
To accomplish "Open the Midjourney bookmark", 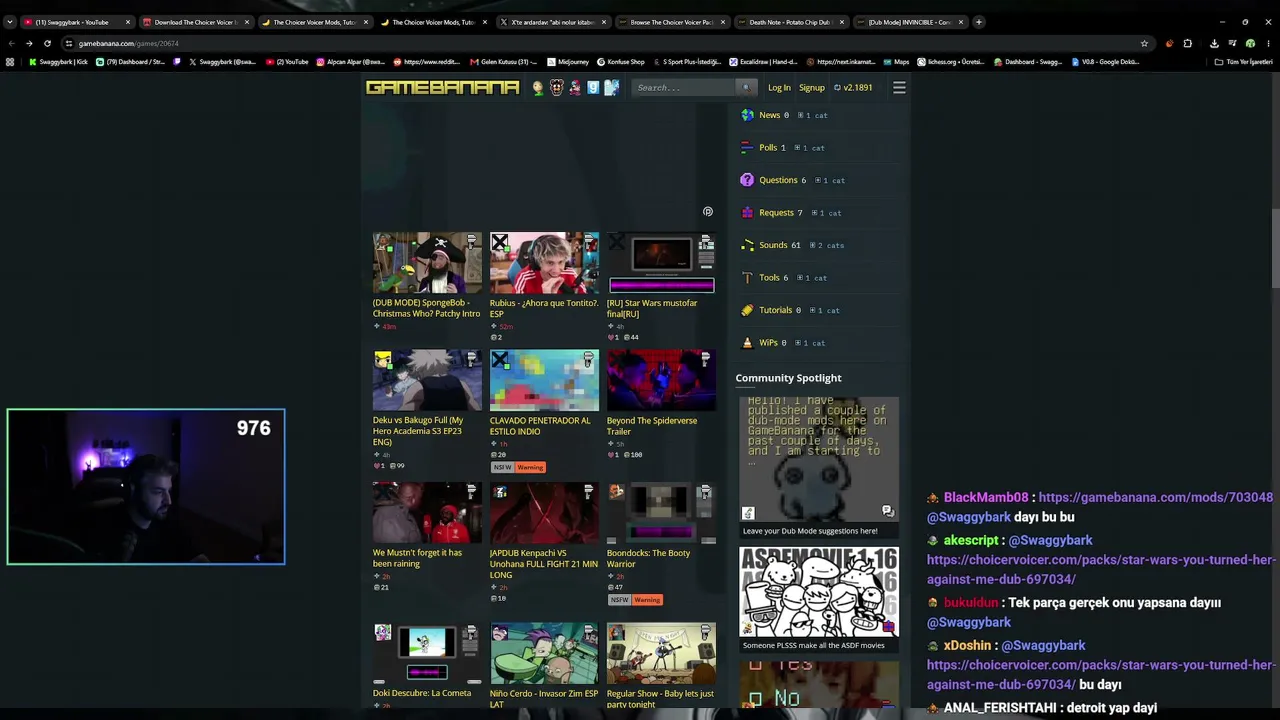I will [568, 62].
